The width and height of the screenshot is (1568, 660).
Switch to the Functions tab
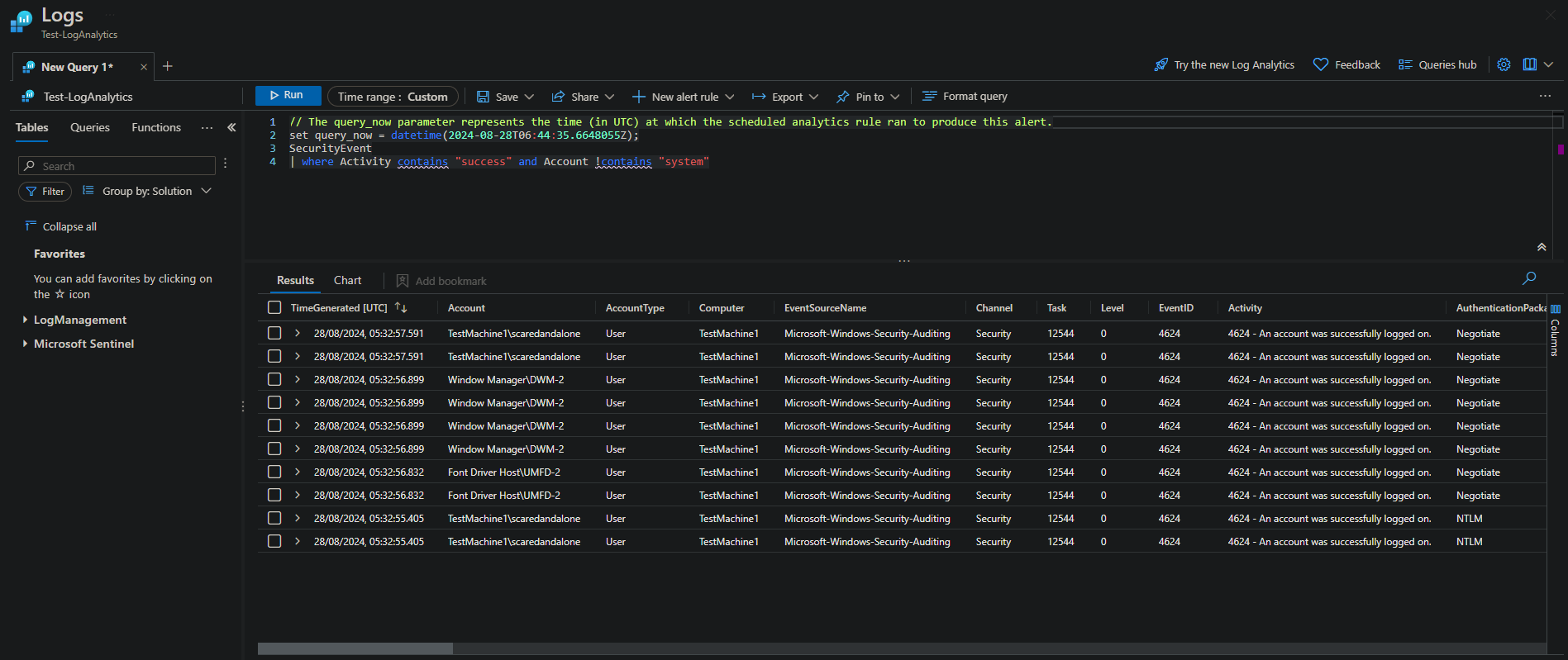(x=156, y=127)
